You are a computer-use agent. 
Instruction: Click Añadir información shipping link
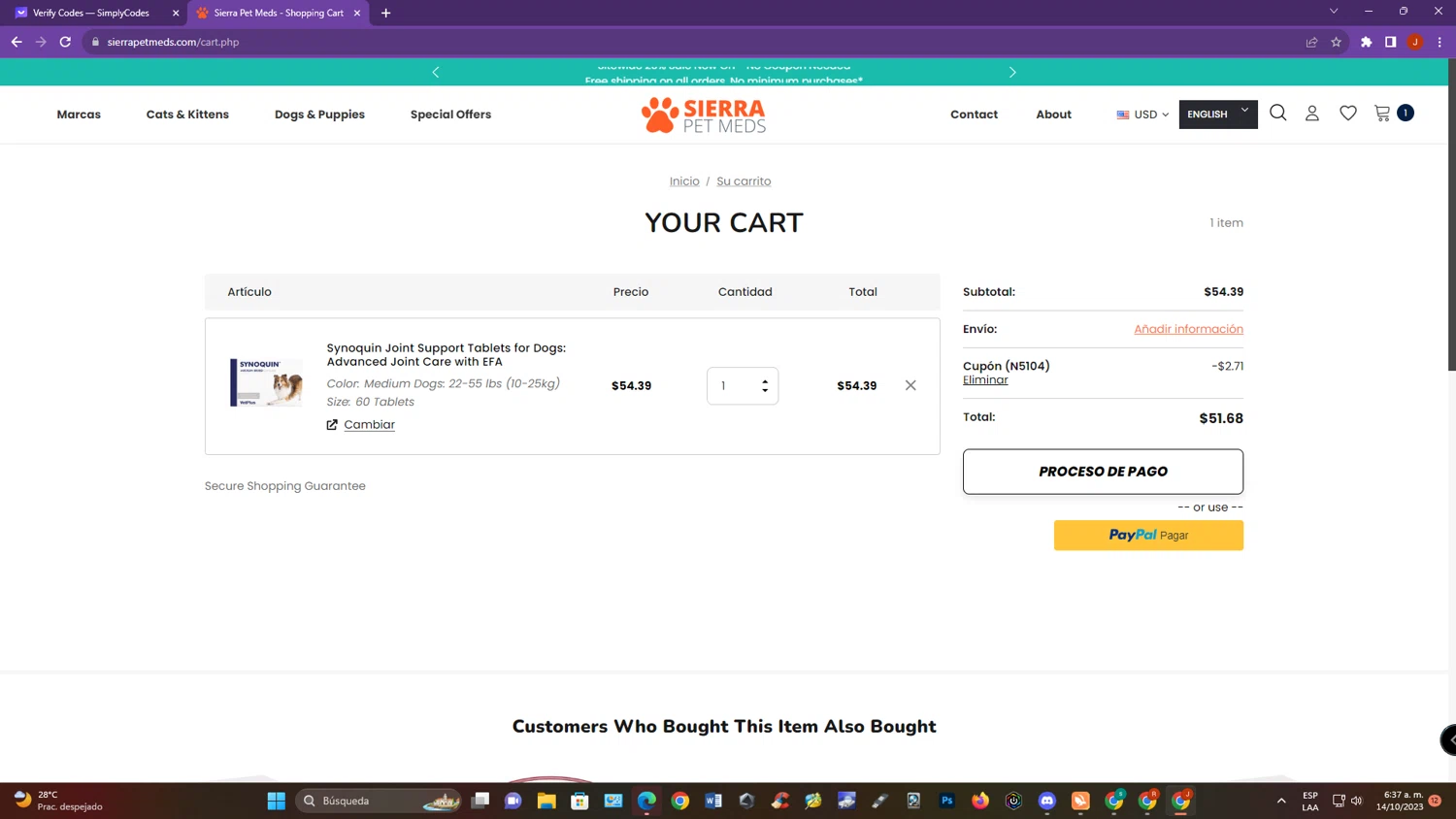(1188, 329)
